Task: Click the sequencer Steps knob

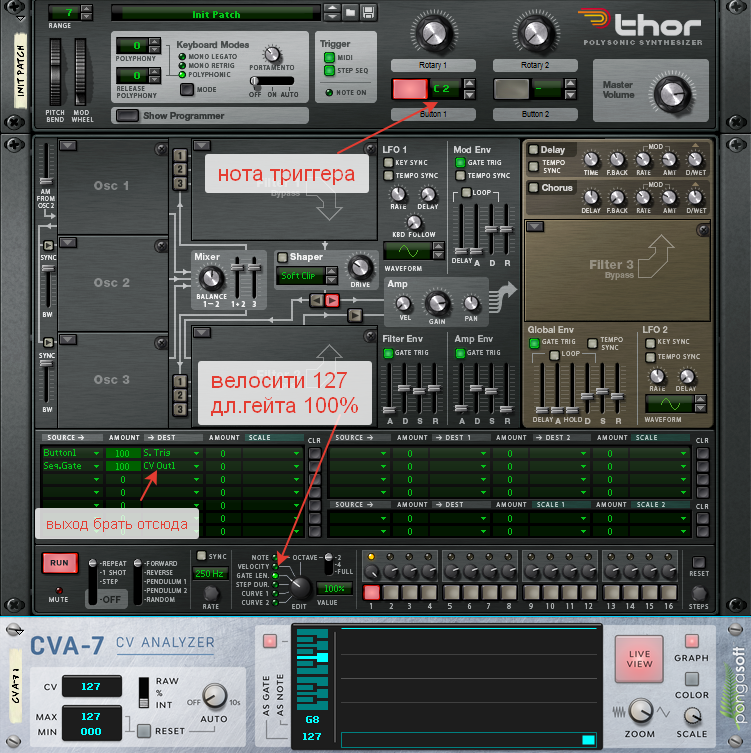Action: coord(699,594)
